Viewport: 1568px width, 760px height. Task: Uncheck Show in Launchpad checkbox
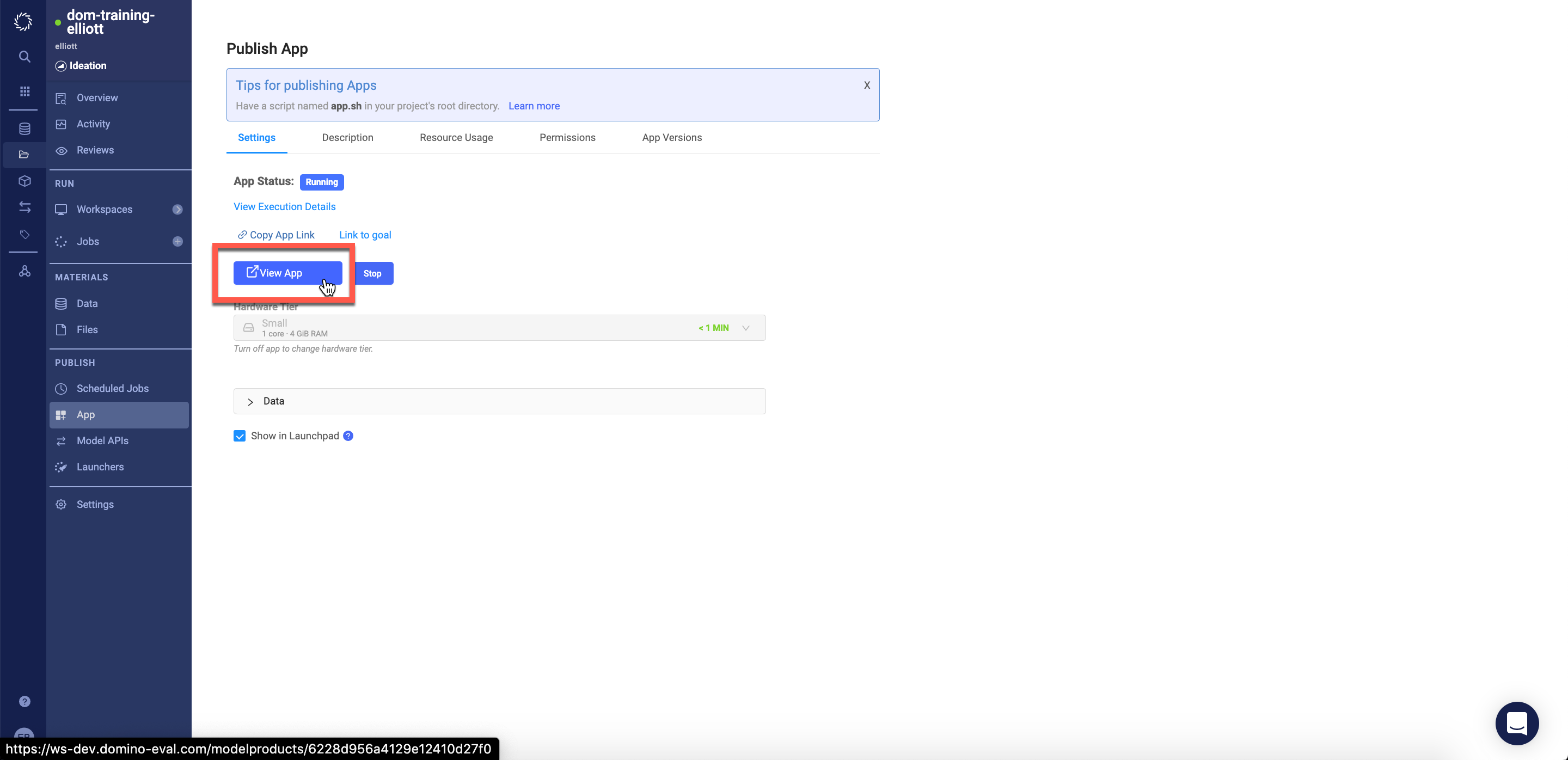239,436
